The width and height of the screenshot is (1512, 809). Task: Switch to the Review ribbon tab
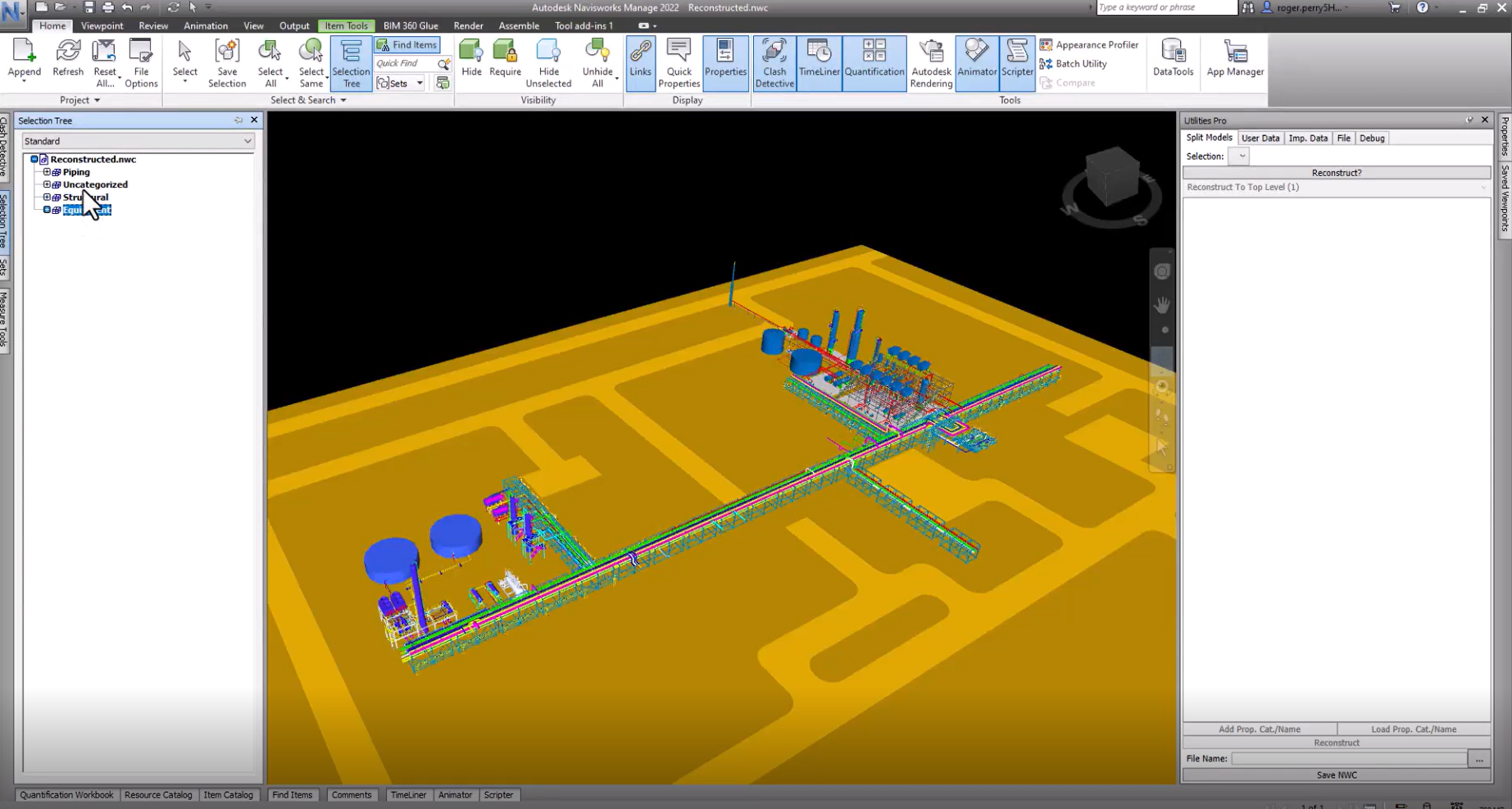(153, 25)
